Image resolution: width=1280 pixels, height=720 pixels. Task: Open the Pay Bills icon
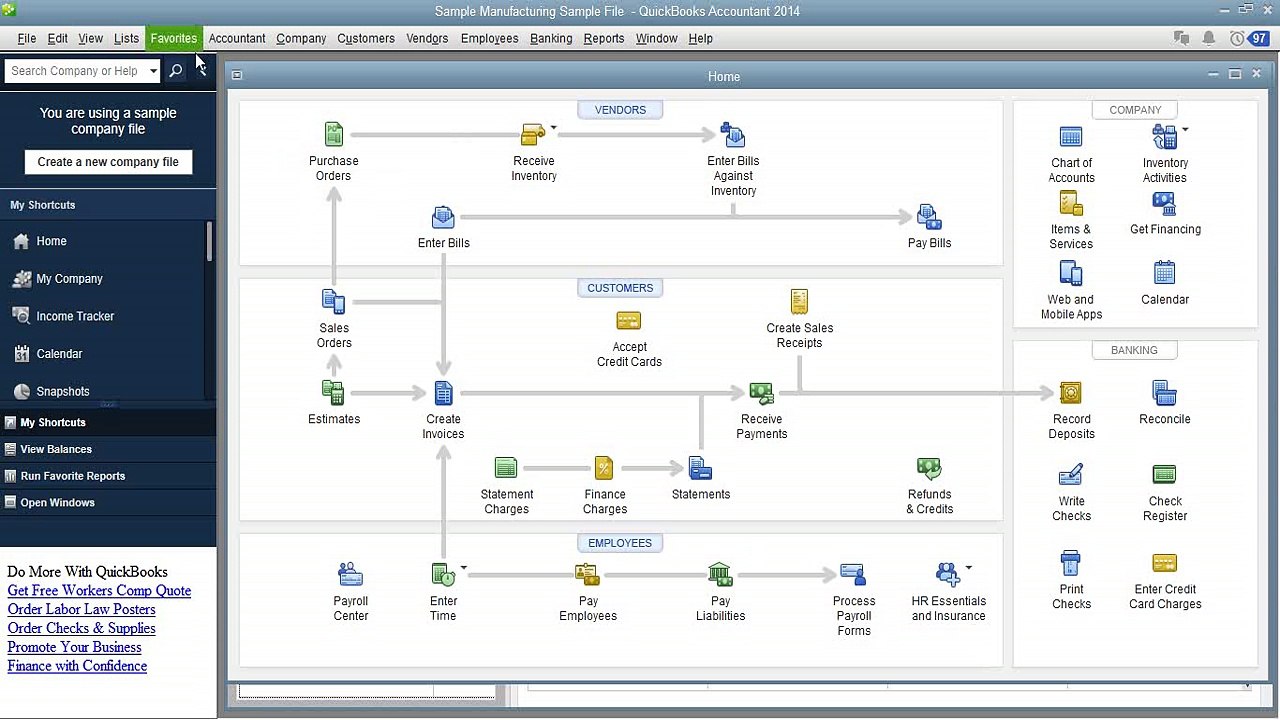click(x=929, y=217)
